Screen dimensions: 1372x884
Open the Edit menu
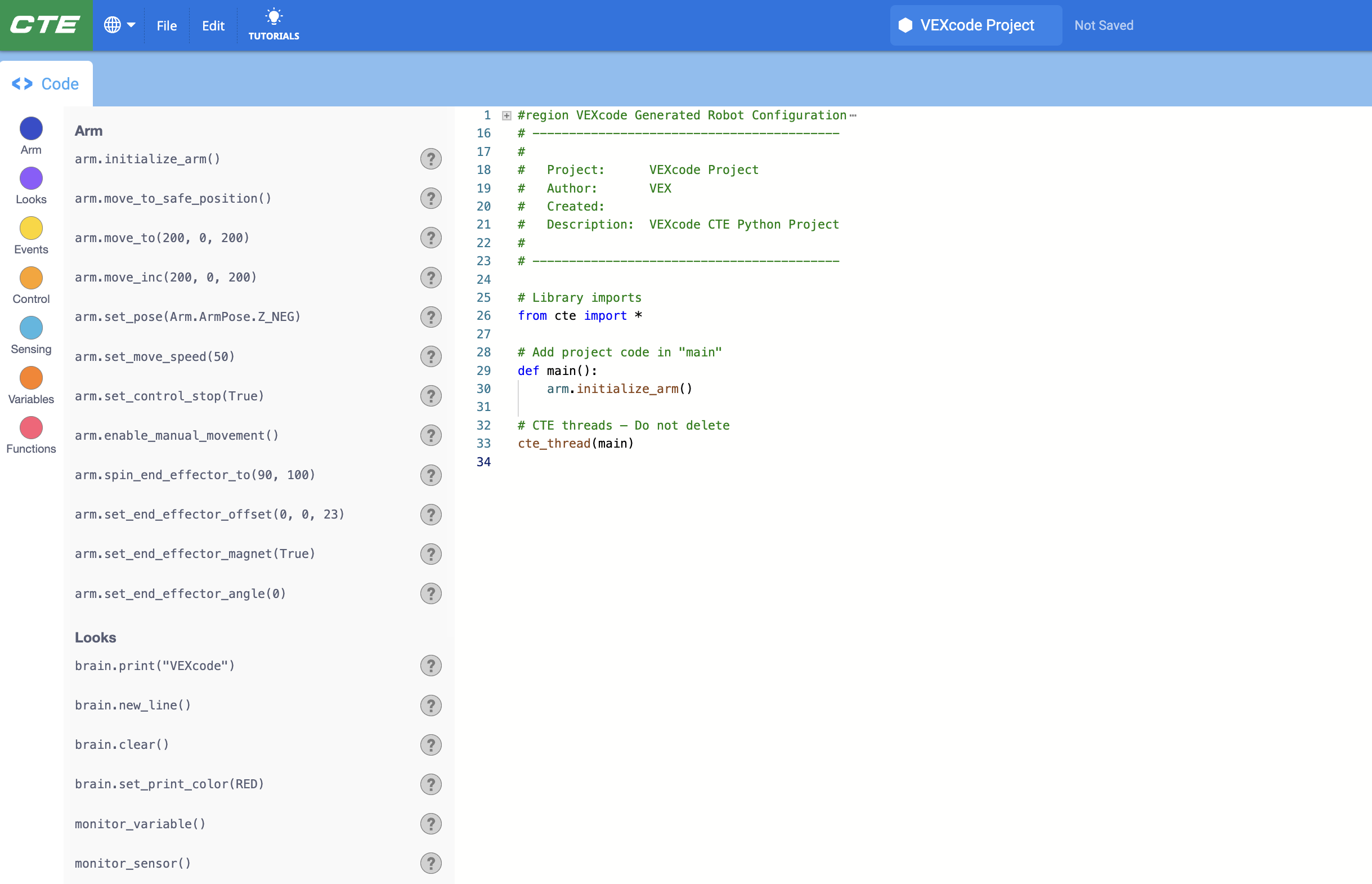[x=213, y=26]
